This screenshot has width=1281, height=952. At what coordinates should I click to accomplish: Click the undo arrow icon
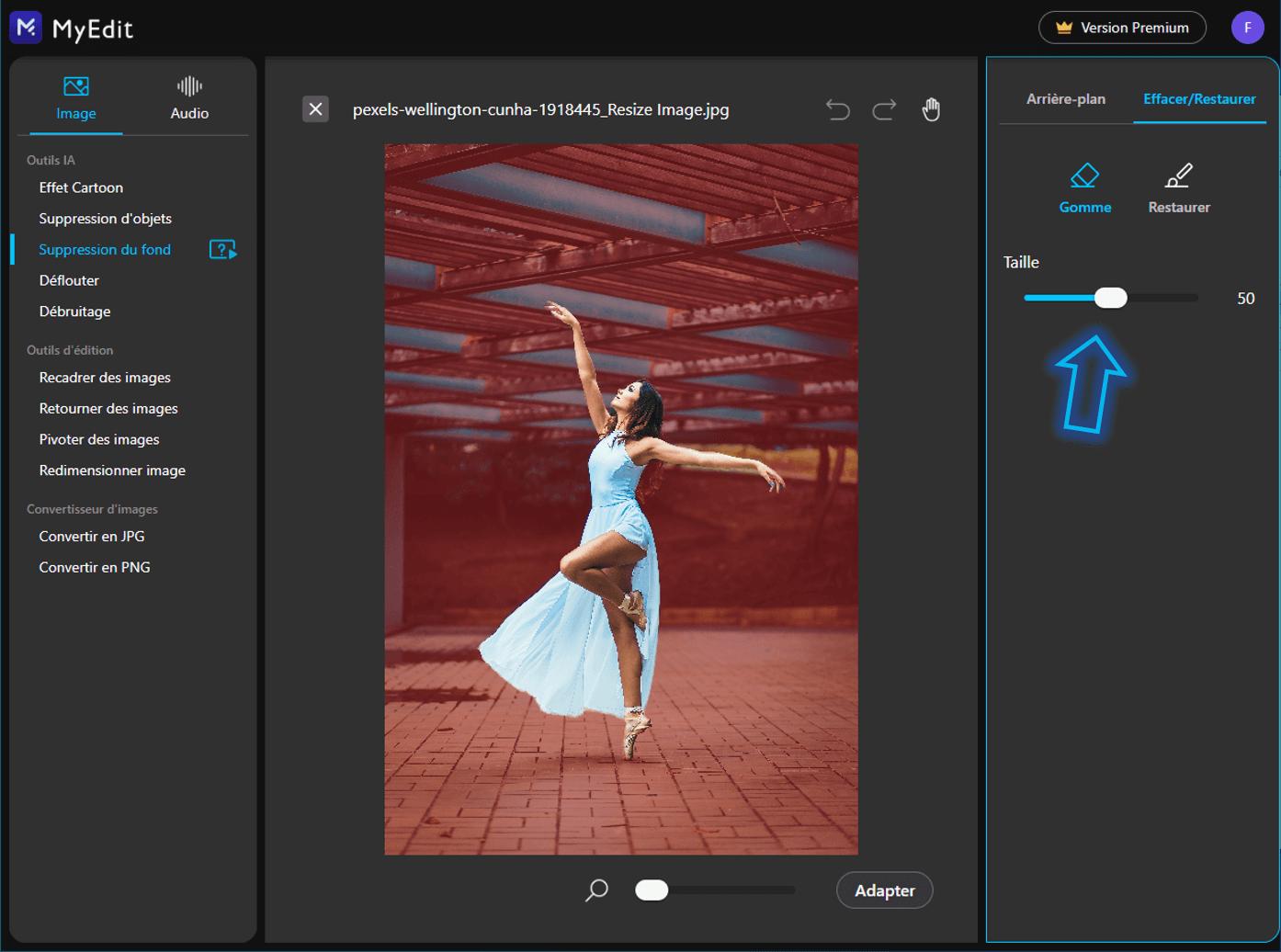click(x=837, y=110)
